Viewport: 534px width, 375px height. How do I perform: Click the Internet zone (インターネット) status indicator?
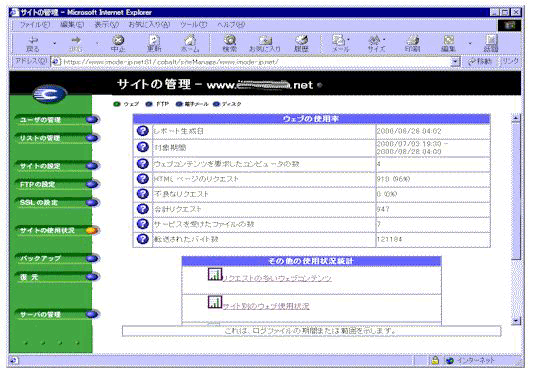(470, 360)
